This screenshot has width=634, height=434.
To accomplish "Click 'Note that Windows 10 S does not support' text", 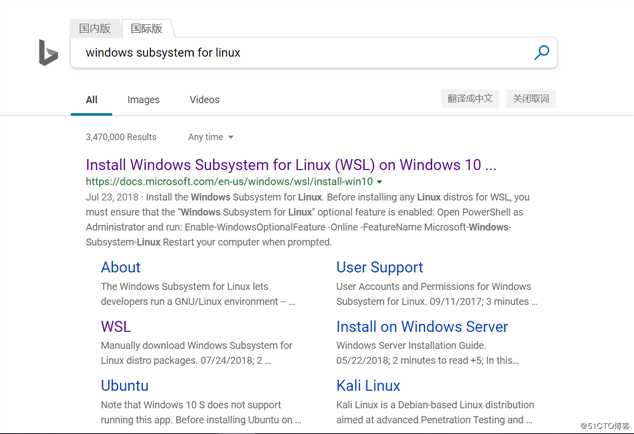I will pyautogui.click(x=191, y=405).
